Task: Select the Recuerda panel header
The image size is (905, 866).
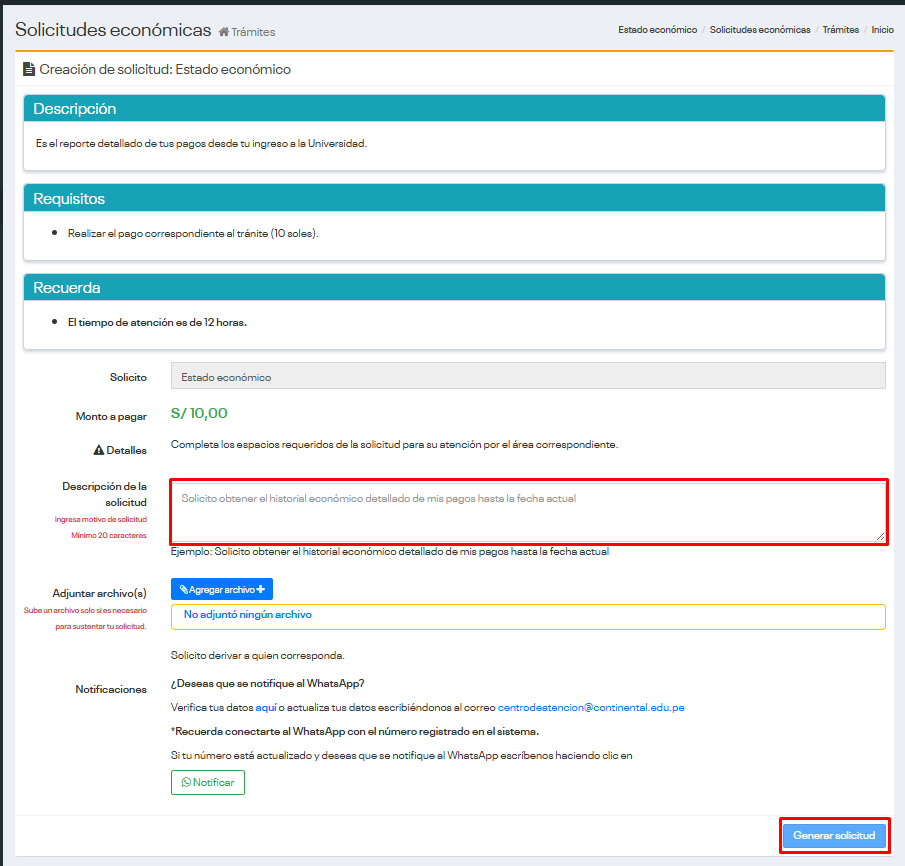Action: click(x=454, y=288)
